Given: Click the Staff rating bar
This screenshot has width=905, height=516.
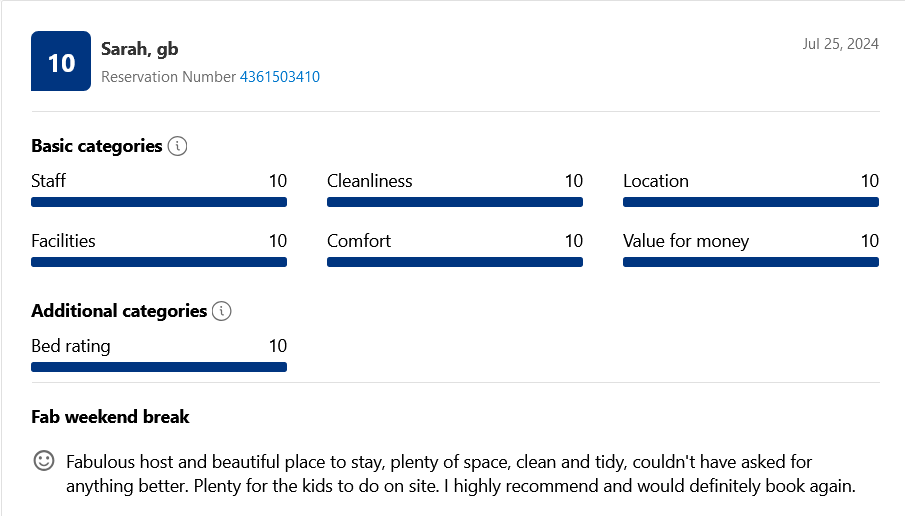Looking at the screenshot, I should 159,202.
